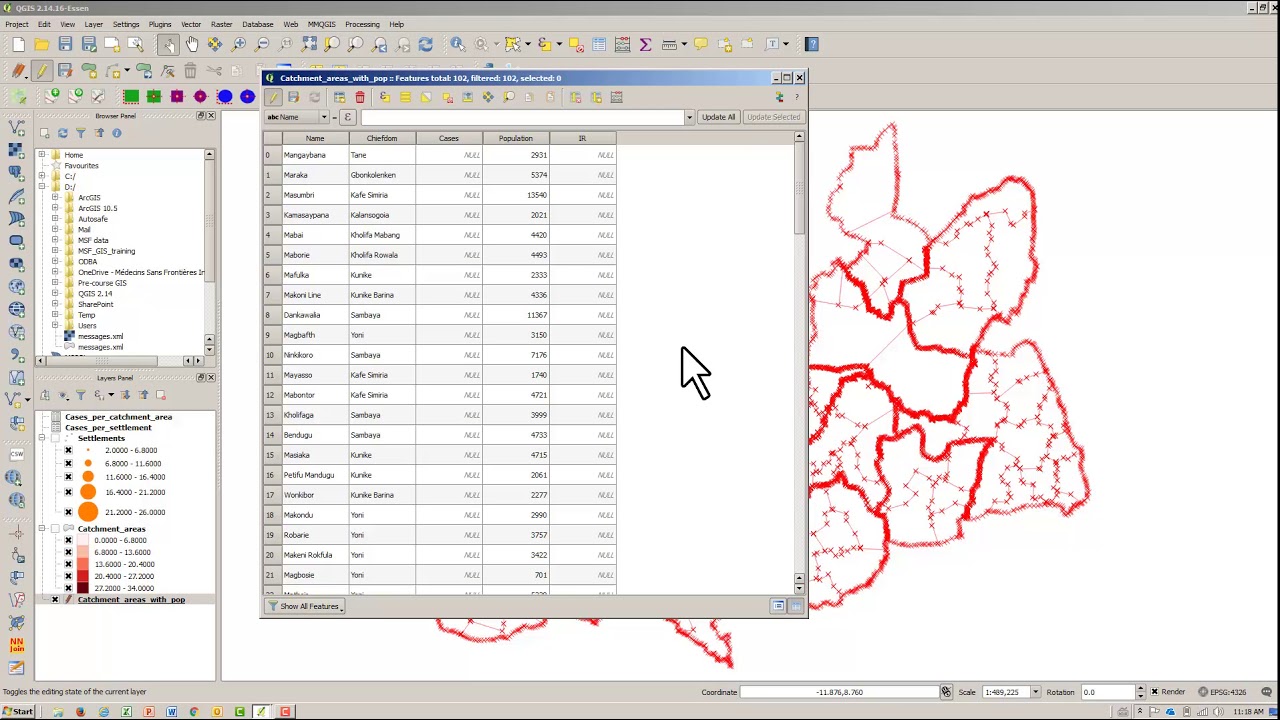Activate the Zoom Out magnifier tool
1280x720 pixels.
[x=263, y=44]
